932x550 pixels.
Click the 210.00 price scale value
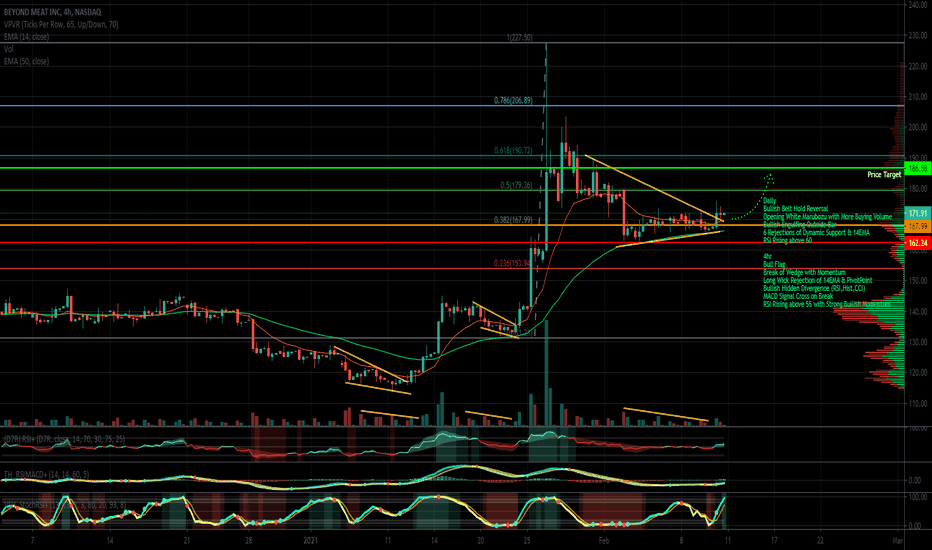pyautogui.click(x=918, y=97)
